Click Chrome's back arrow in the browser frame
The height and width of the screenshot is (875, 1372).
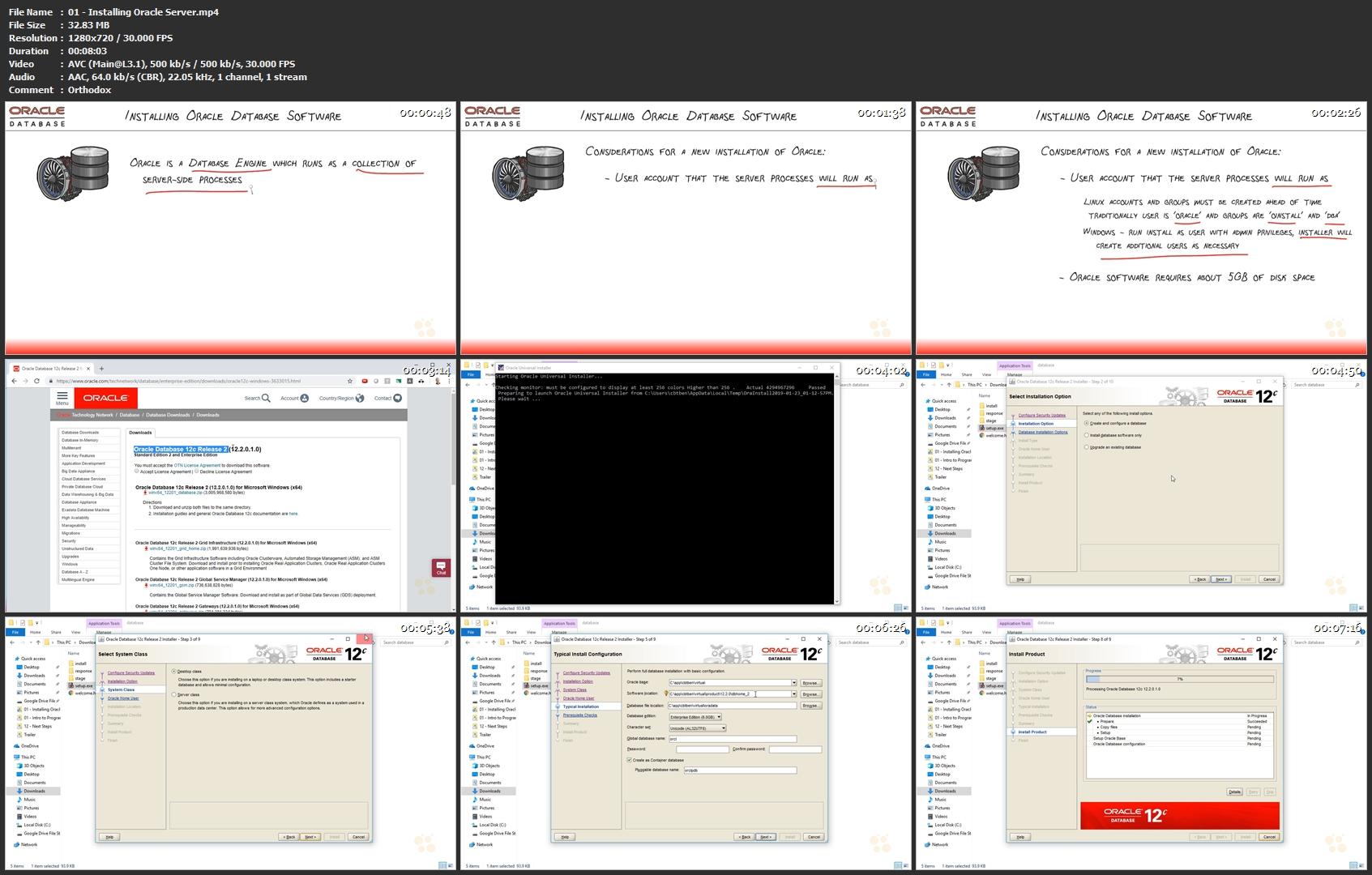15,381
